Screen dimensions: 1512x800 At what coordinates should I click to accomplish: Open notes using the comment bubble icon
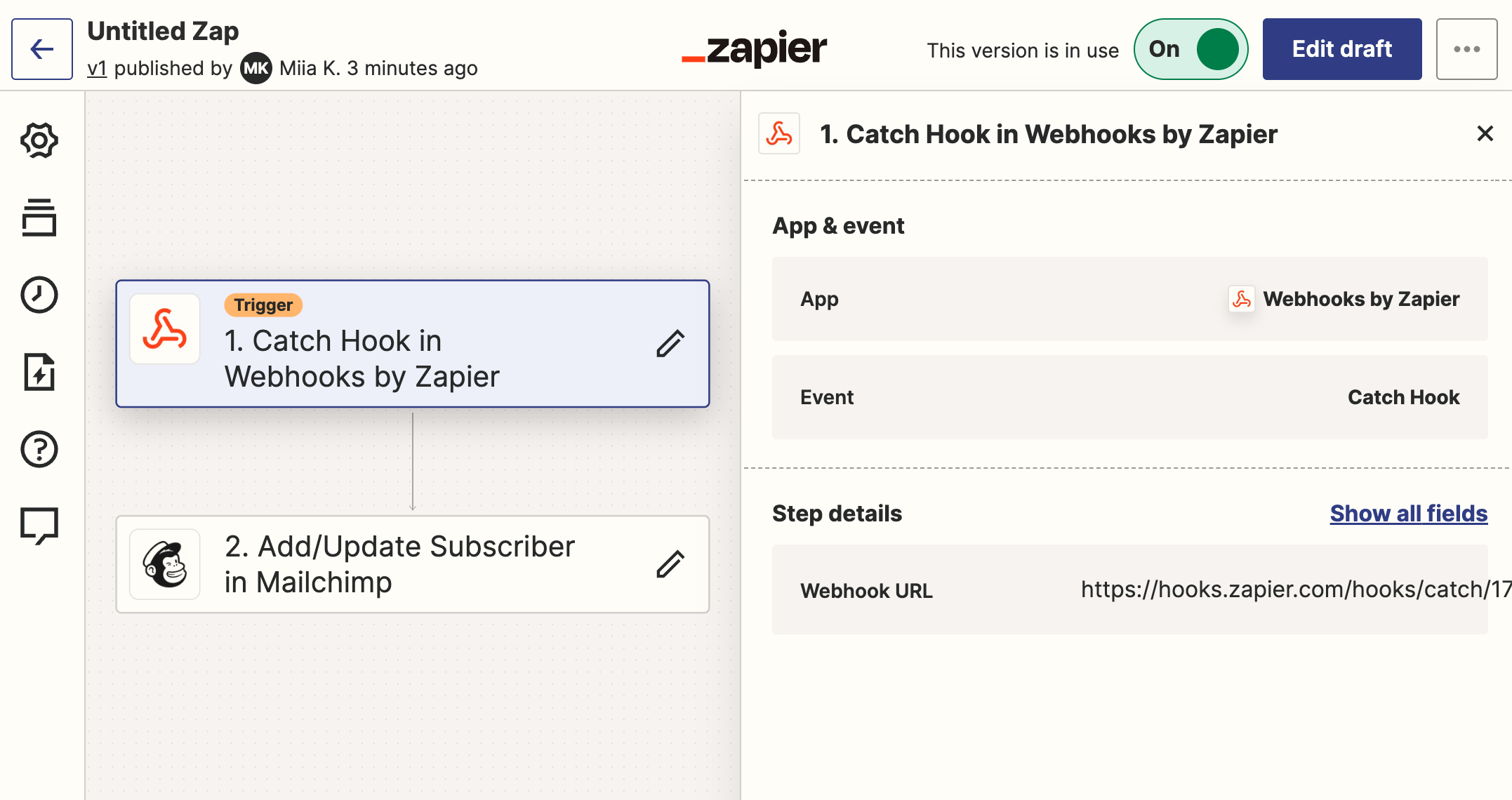click(x=39, y=525)
